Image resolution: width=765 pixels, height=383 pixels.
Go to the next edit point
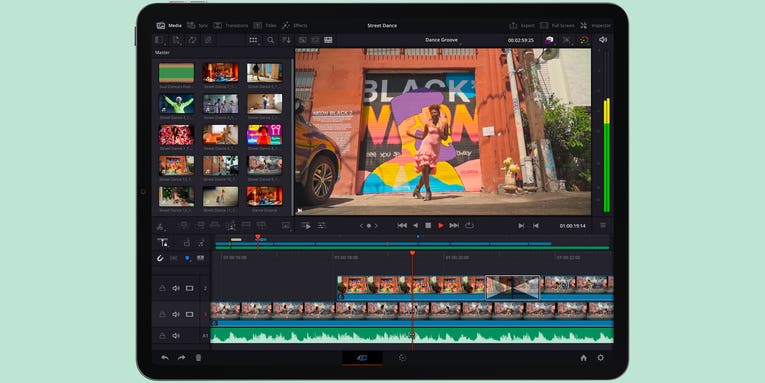coord(521,225)
